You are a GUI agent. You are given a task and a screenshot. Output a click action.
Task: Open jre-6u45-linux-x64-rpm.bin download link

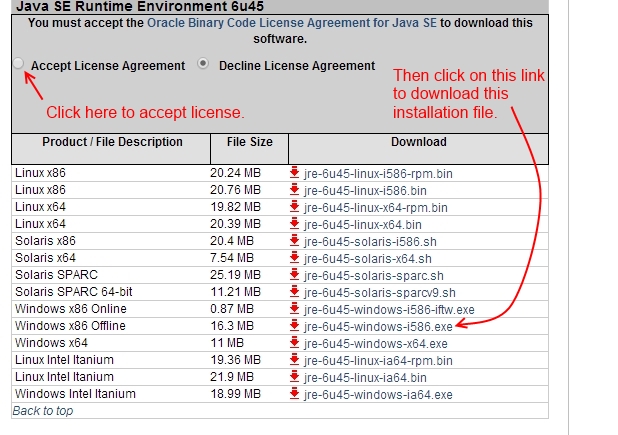(376, 208)
